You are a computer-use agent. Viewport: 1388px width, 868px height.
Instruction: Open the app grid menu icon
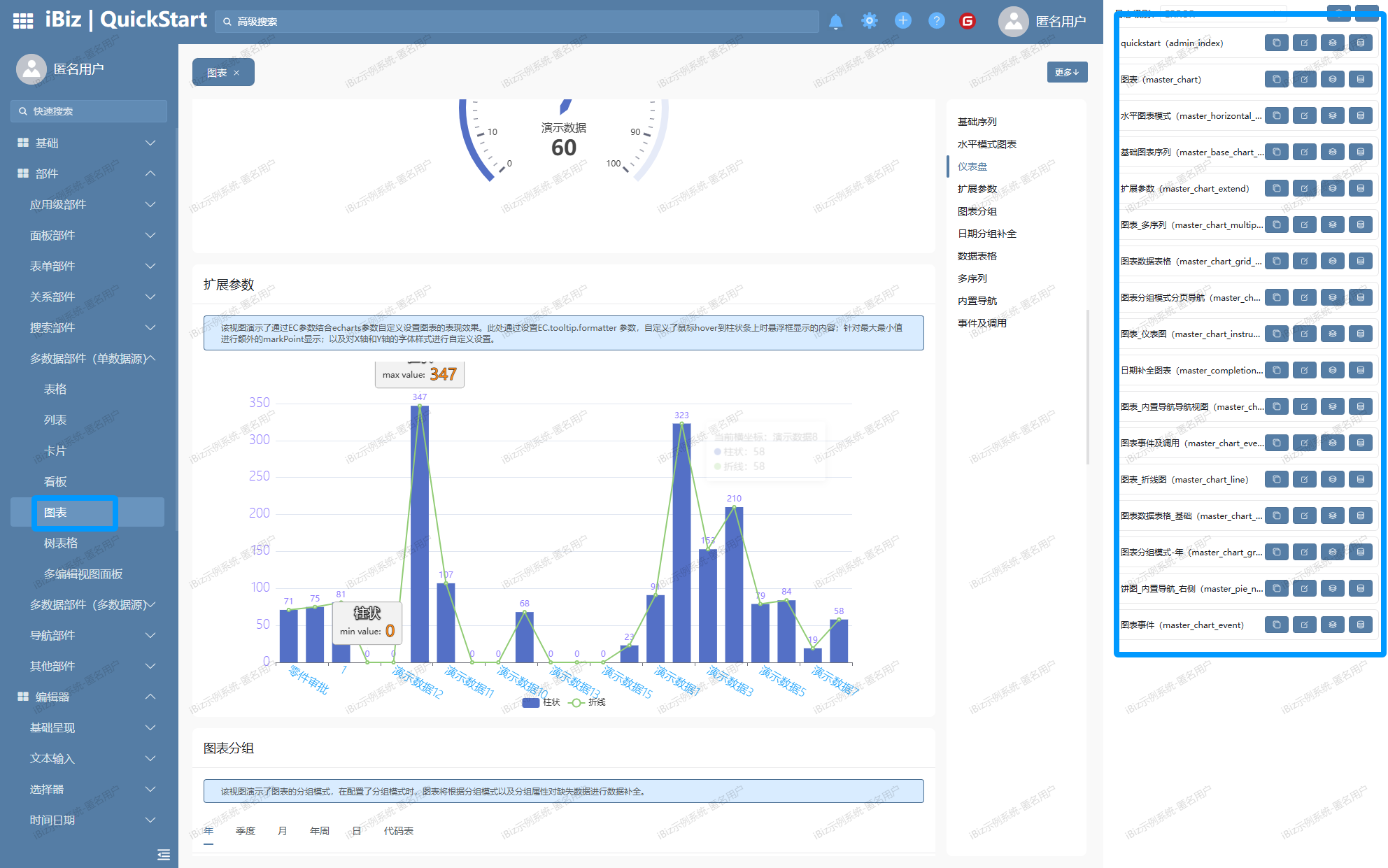(x=23, y=21)
